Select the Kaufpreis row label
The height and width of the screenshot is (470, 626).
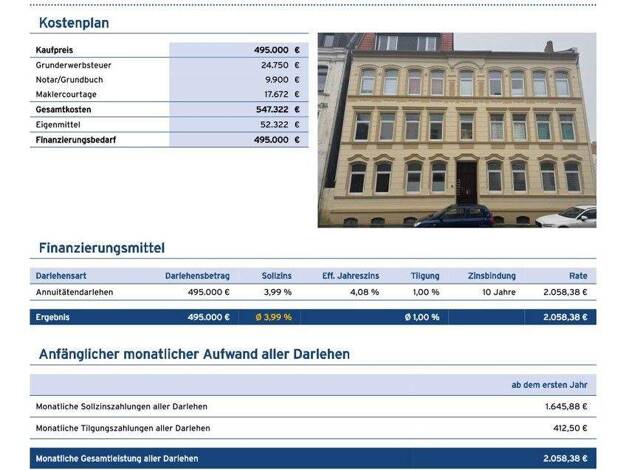click(x=54, y=49)
